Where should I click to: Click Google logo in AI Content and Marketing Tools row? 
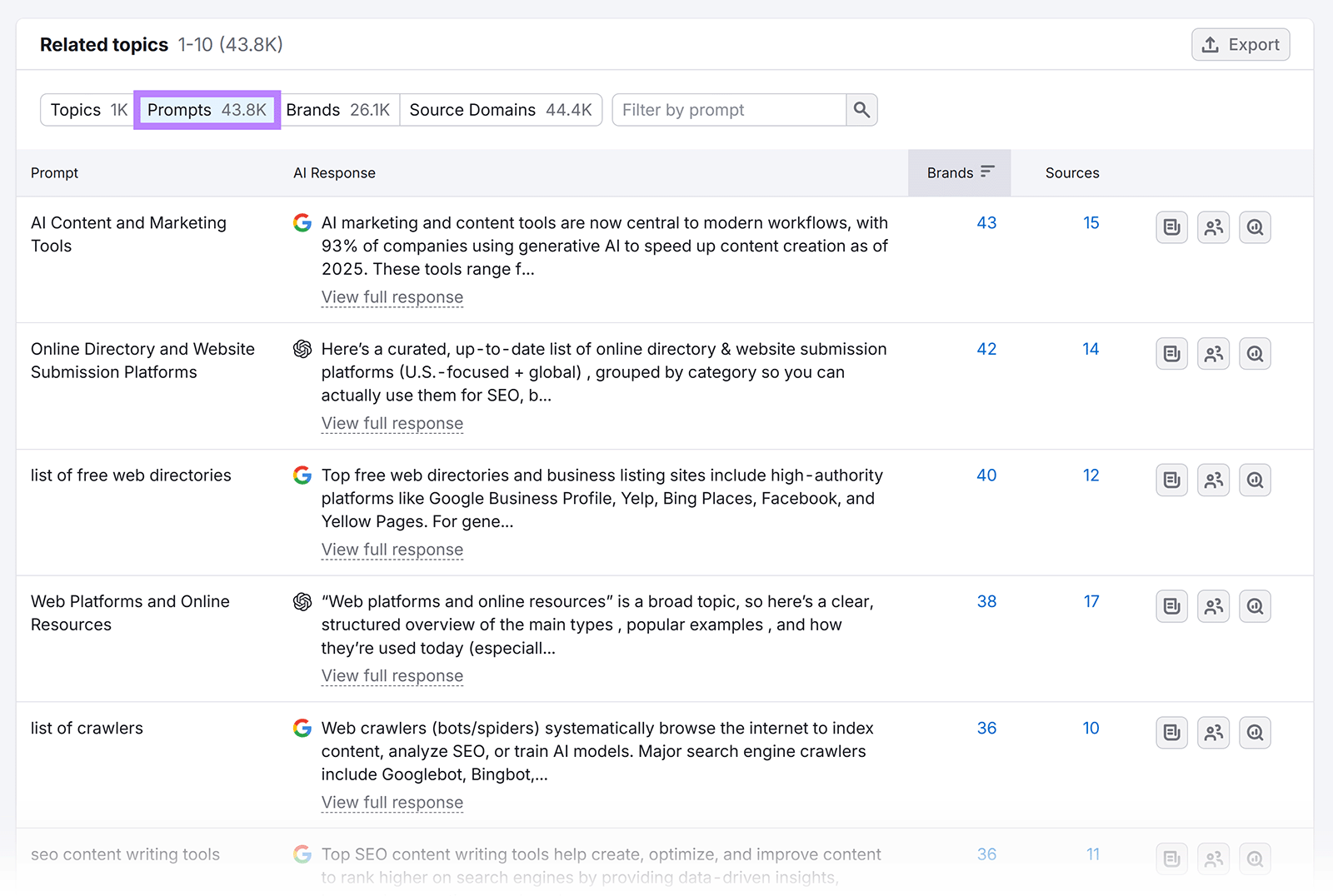point(302,223)
